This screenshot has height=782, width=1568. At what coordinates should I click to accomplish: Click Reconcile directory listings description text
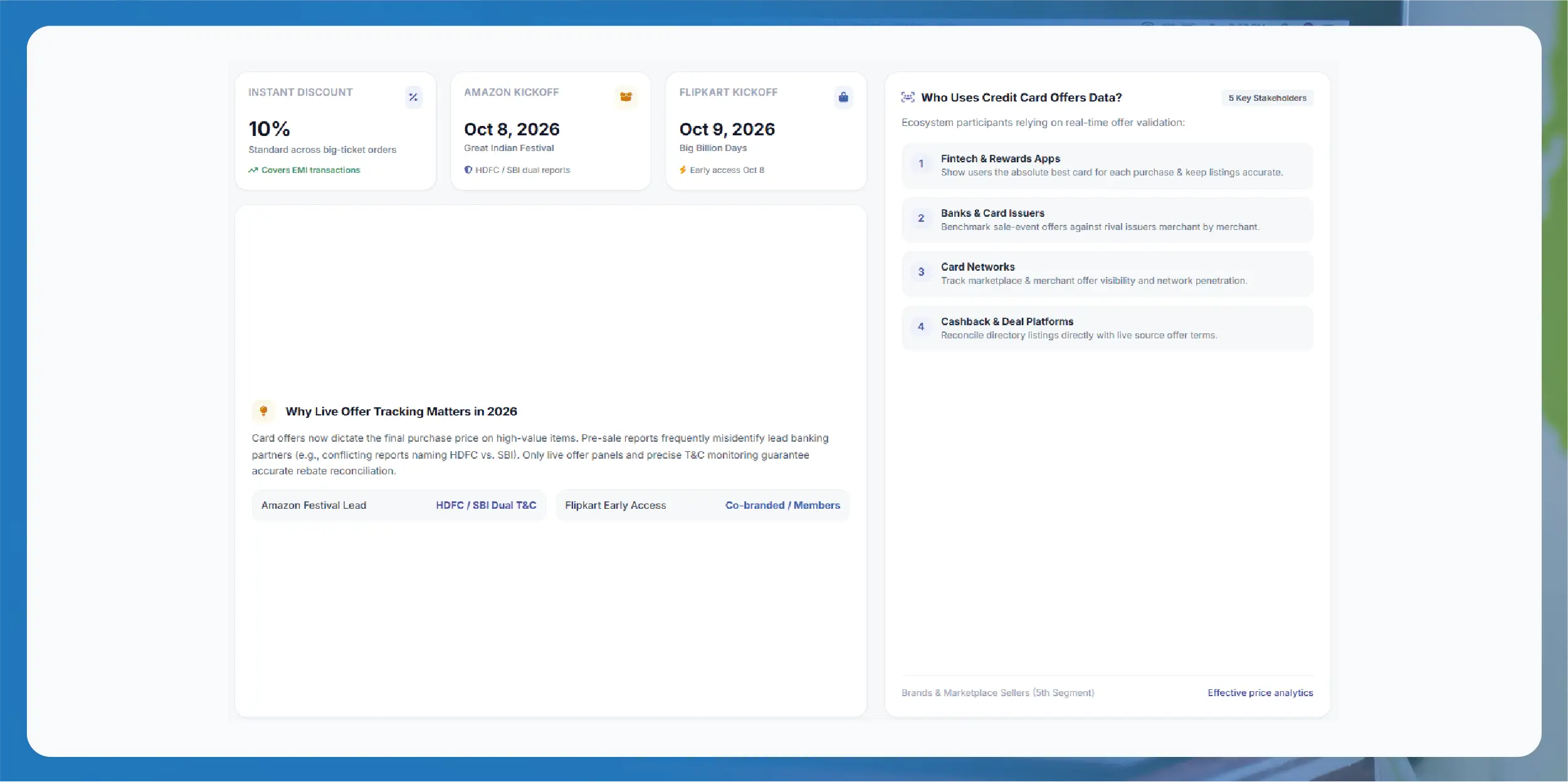tap(1079, 335)
